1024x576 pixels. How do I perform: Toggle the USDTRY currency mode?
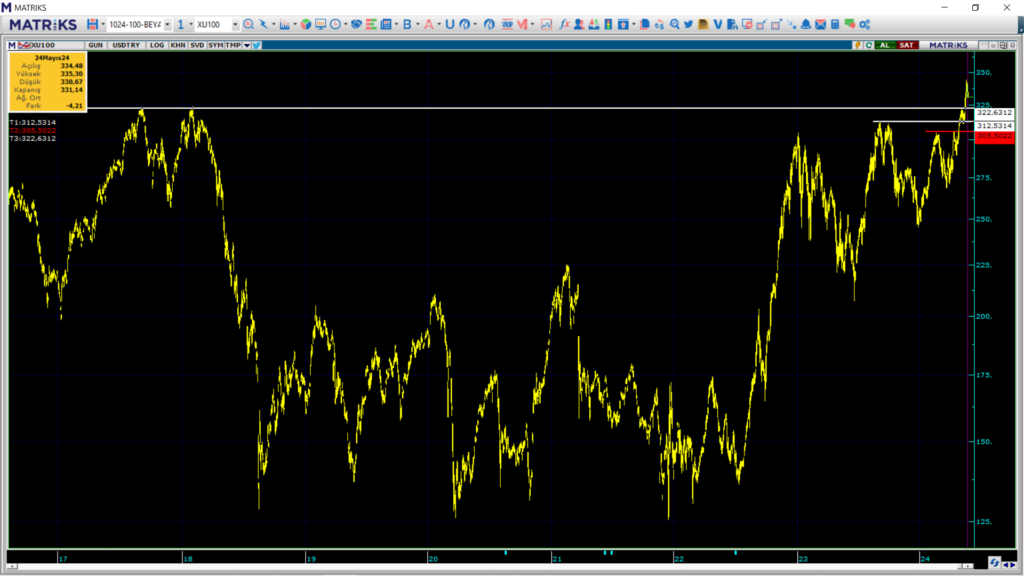click(x=127, y=45)
